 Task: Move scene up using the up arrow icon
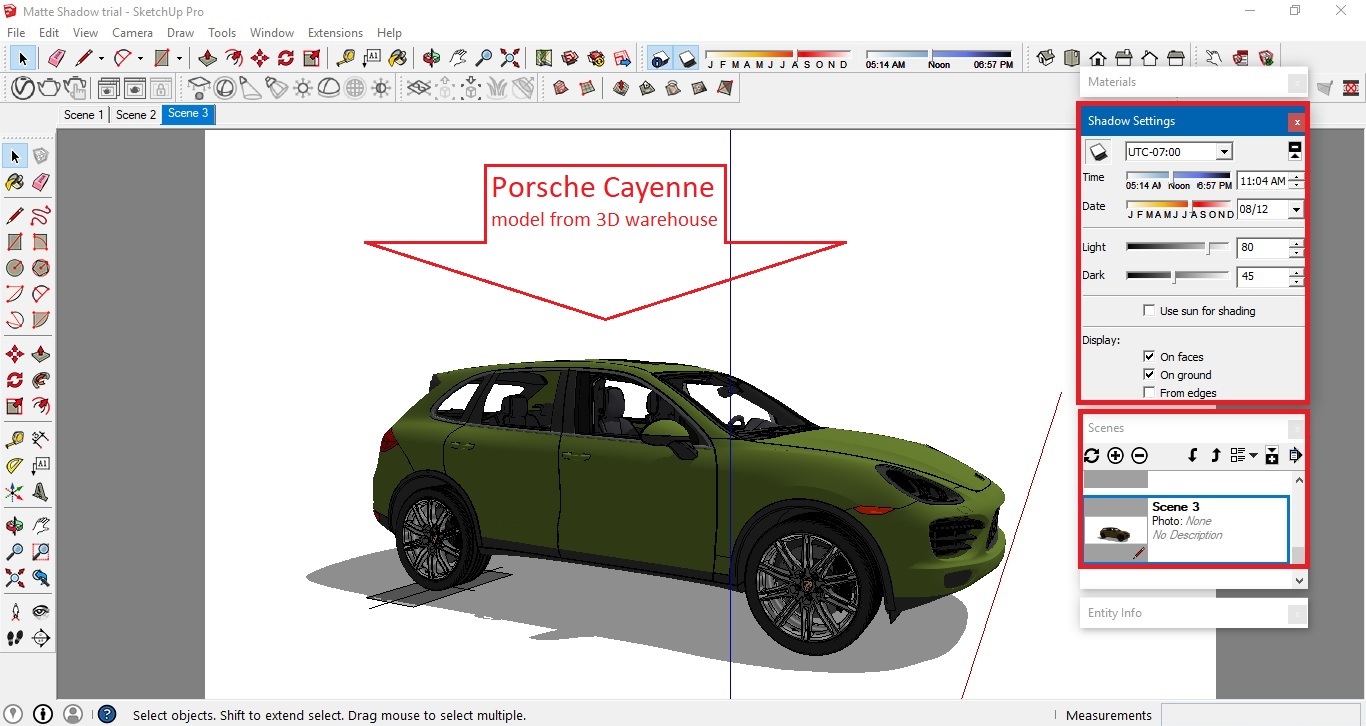(x=1216, y=455)
